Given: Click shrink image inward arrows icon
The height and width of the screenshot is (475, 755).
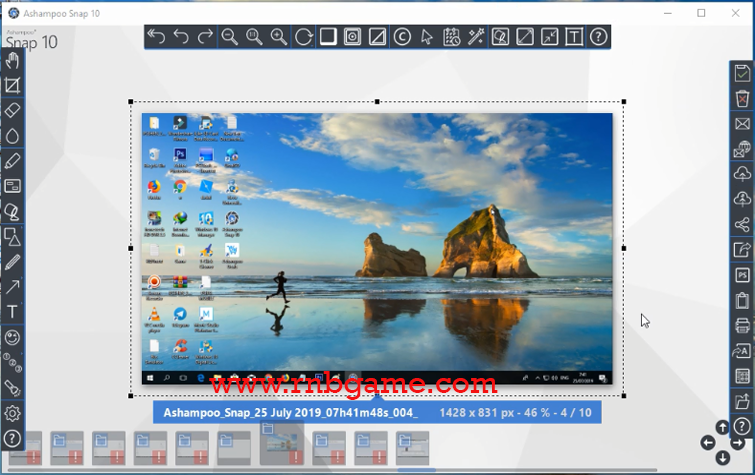Looking at the screenshot, I should pos(549,37).
